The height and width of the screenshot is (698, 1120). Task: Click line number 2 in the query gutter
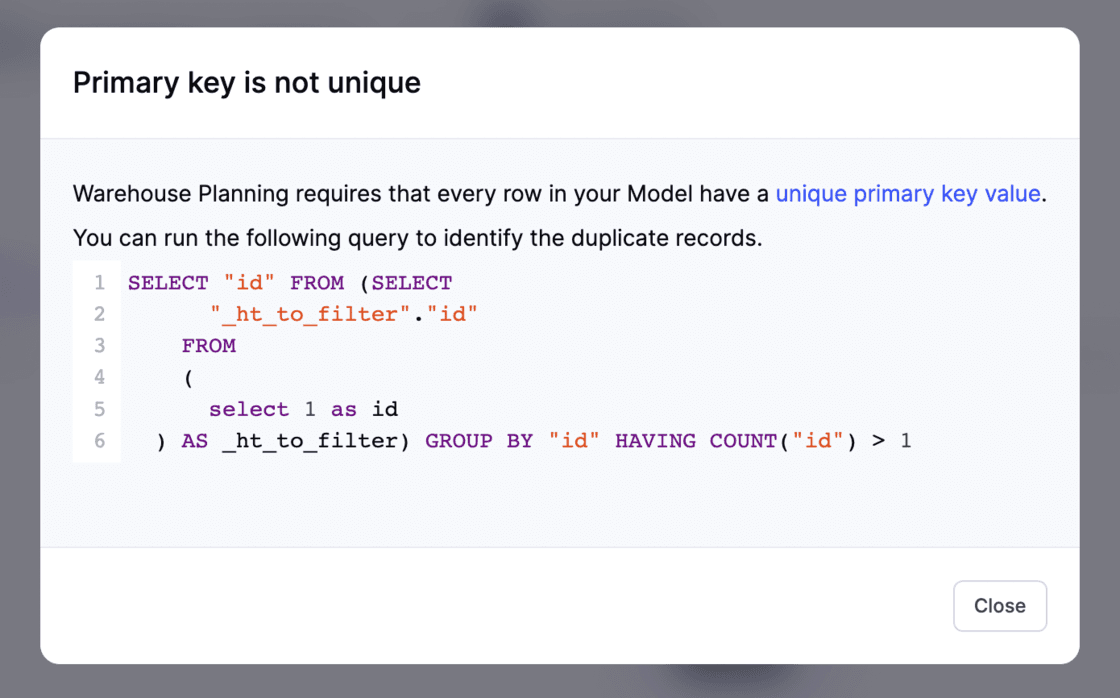click(x=99, y=314)
